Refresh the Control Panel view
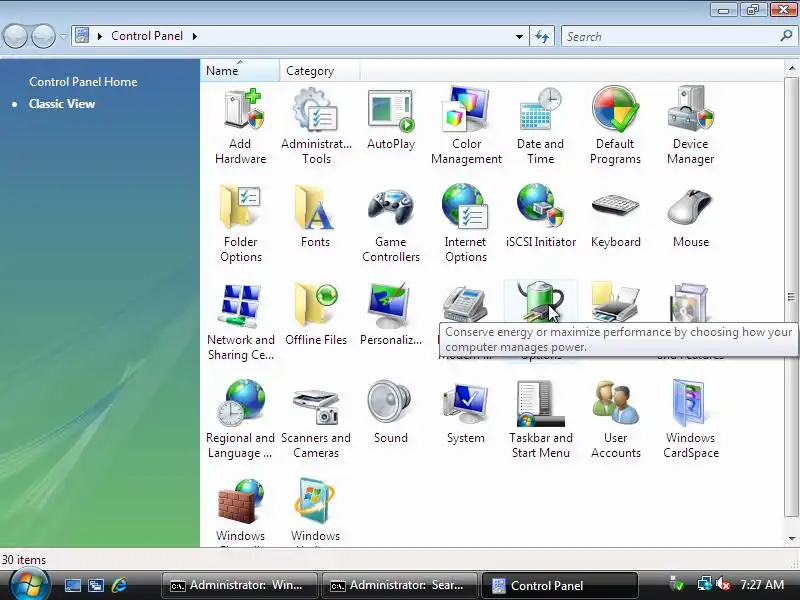This screenshot has width=800, height=600. pyautogui.click(x=542, y=36)
